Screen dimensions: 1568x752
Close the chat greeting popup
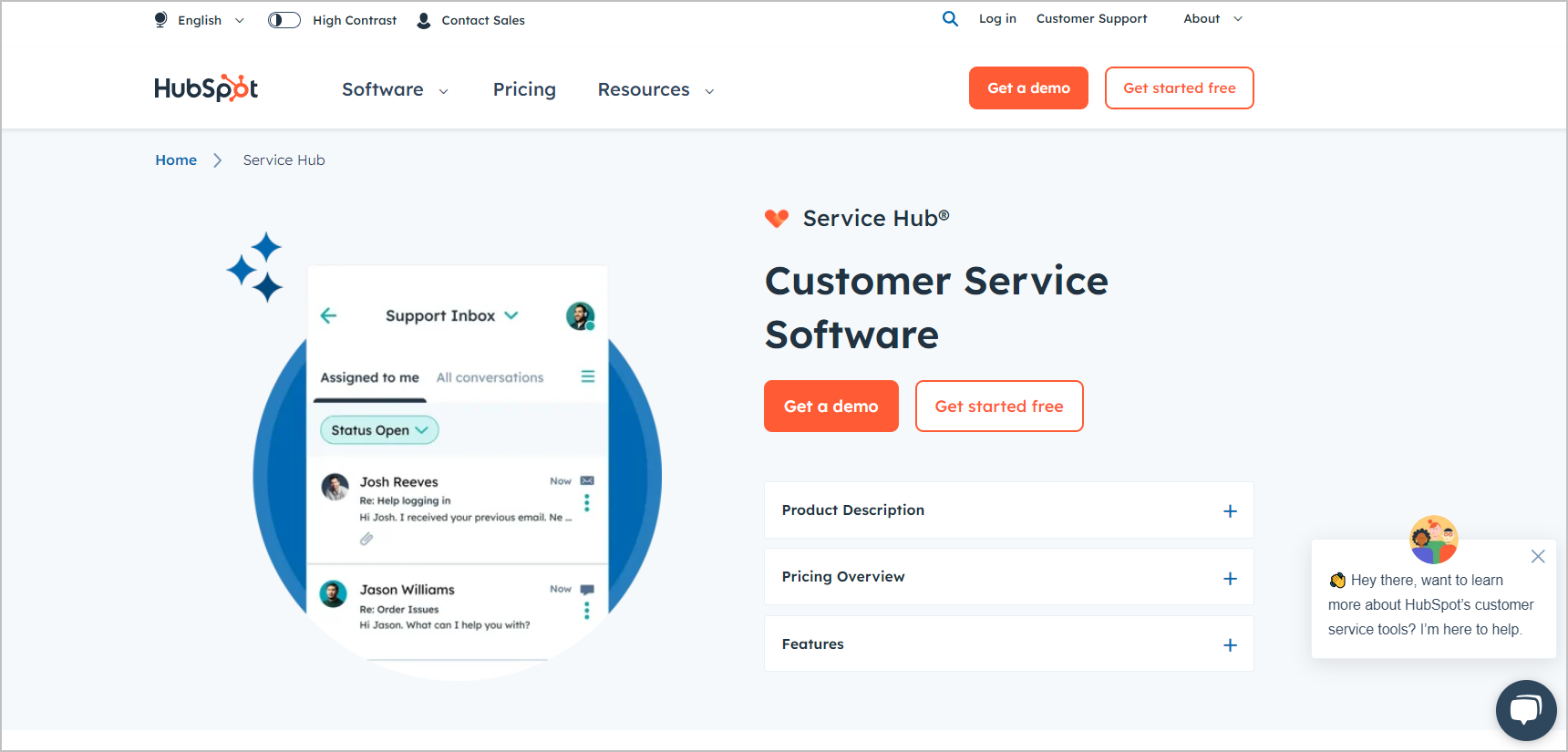pyautogui.click(x=1538, y=556)
